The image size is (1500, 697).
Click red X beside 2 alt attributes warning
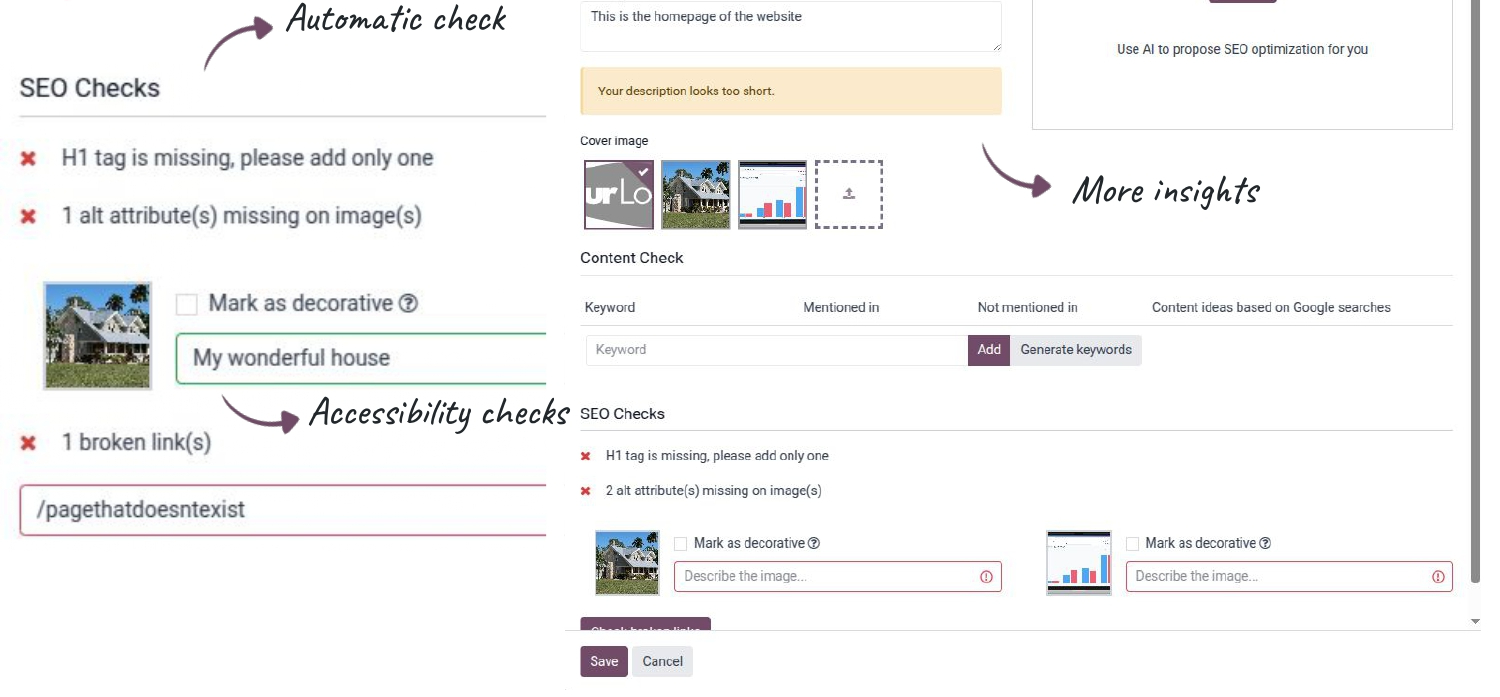point(584,490)
